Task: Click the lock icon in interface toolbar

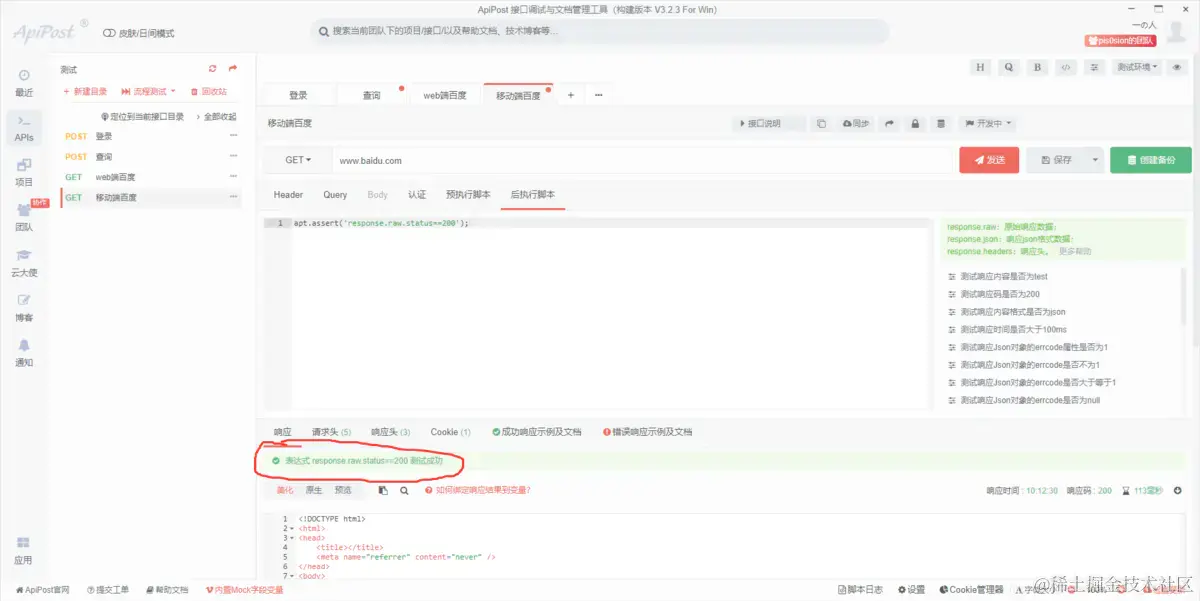Action: [x=914, y=124]
